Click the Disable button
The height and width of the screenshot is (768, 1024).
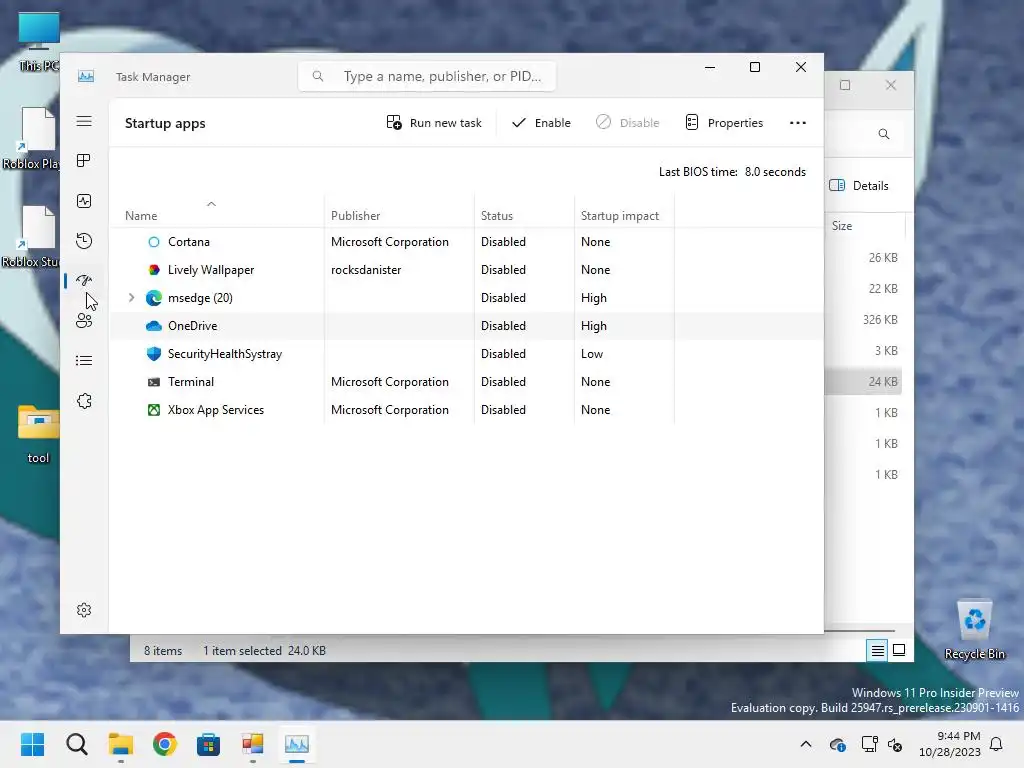click(x=627, y=123)
